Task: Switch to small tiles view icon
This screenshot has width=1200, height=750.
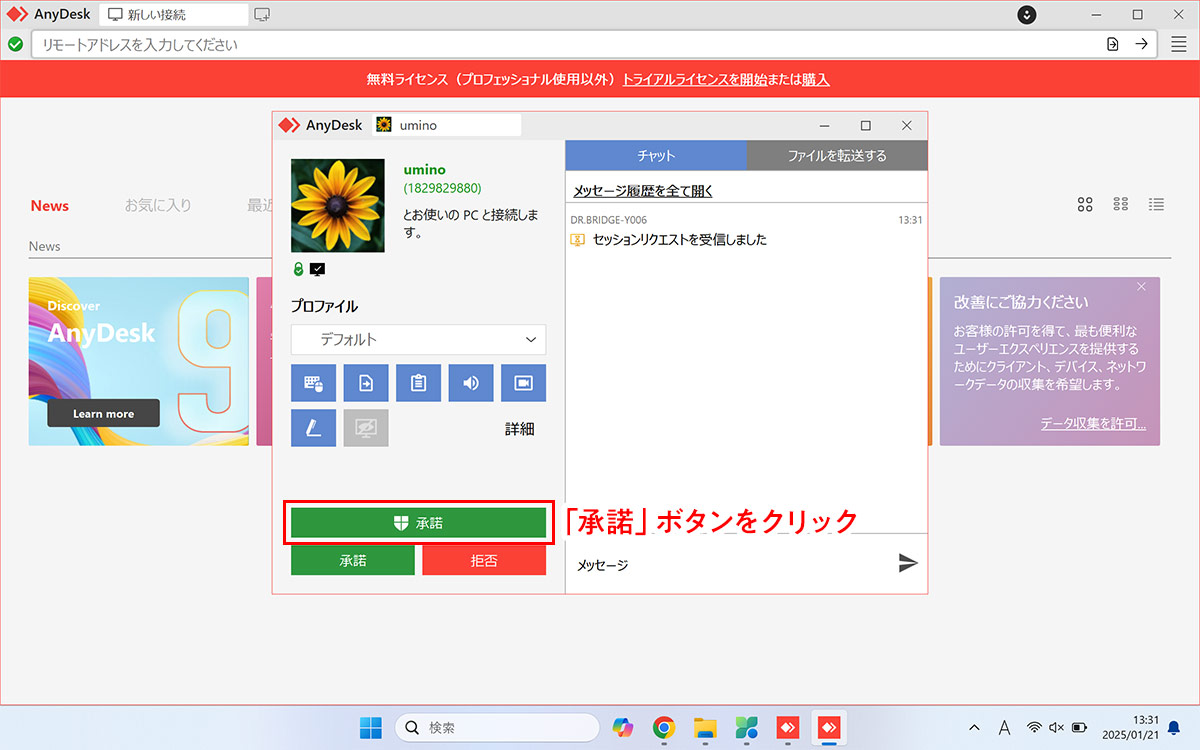Action: (x=1121, y=204)
